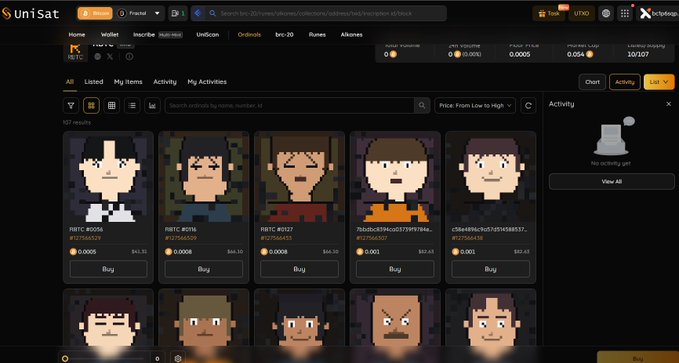Expand the Price: From Low to High dropdown

point(475,106)
